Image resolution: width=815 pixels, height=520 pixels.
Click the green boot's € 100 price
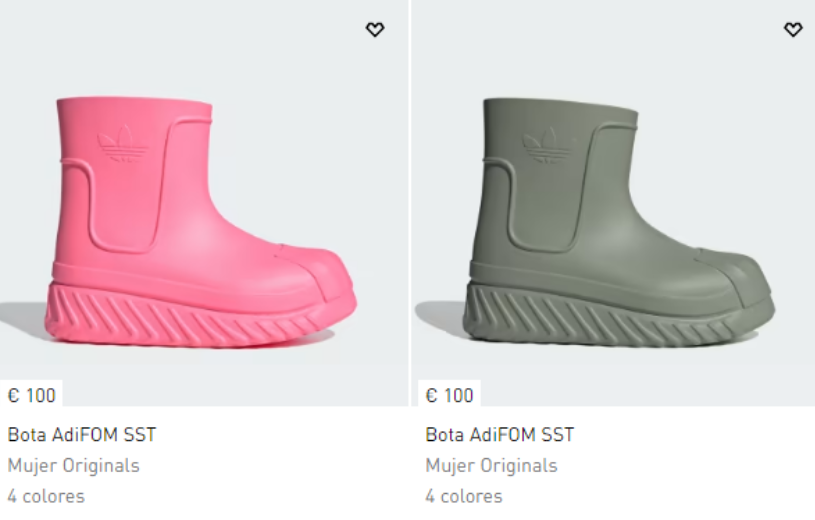coord(449,395)
